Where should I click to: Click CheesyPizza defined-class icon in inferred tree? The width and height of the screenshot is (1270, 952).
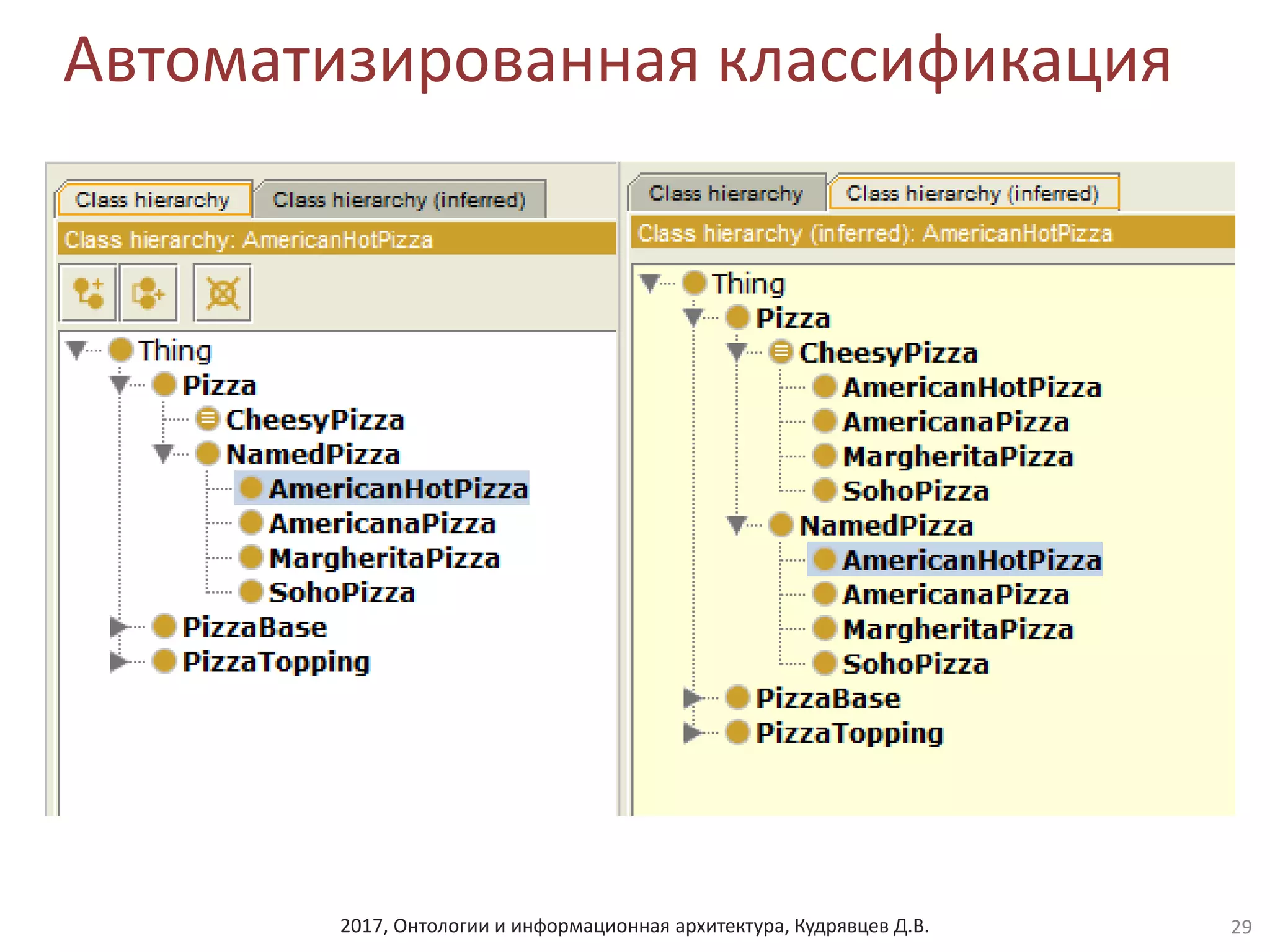pos(781,352)
